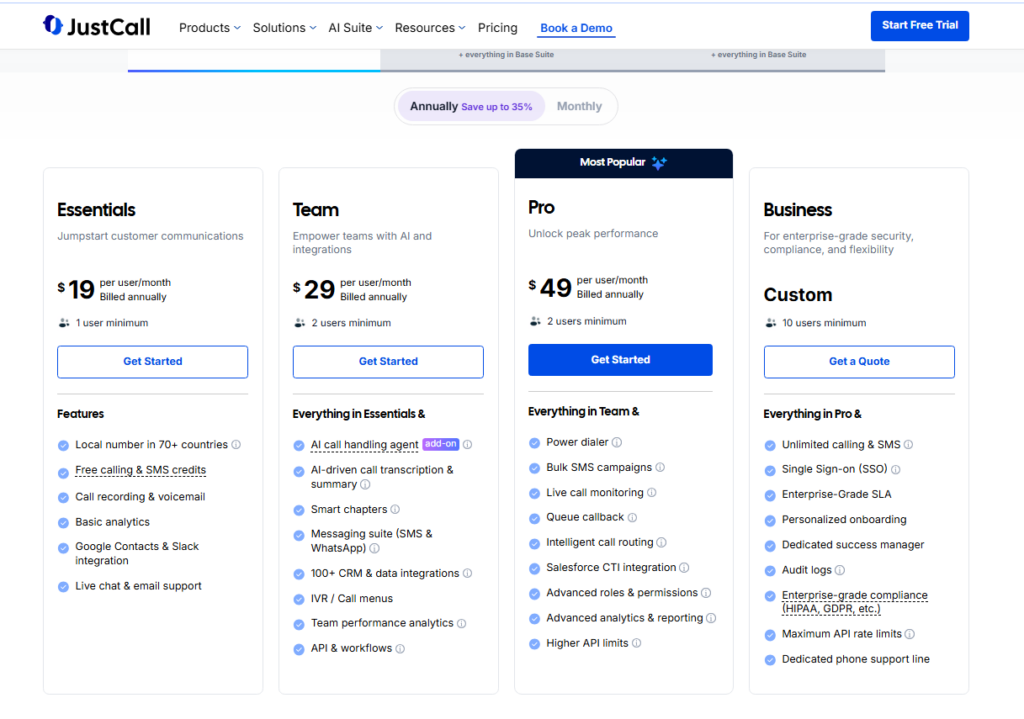This screenshot has height=719, width=1024.
Task: Click info icon beside Smart chapters
Action: [395, 509]
